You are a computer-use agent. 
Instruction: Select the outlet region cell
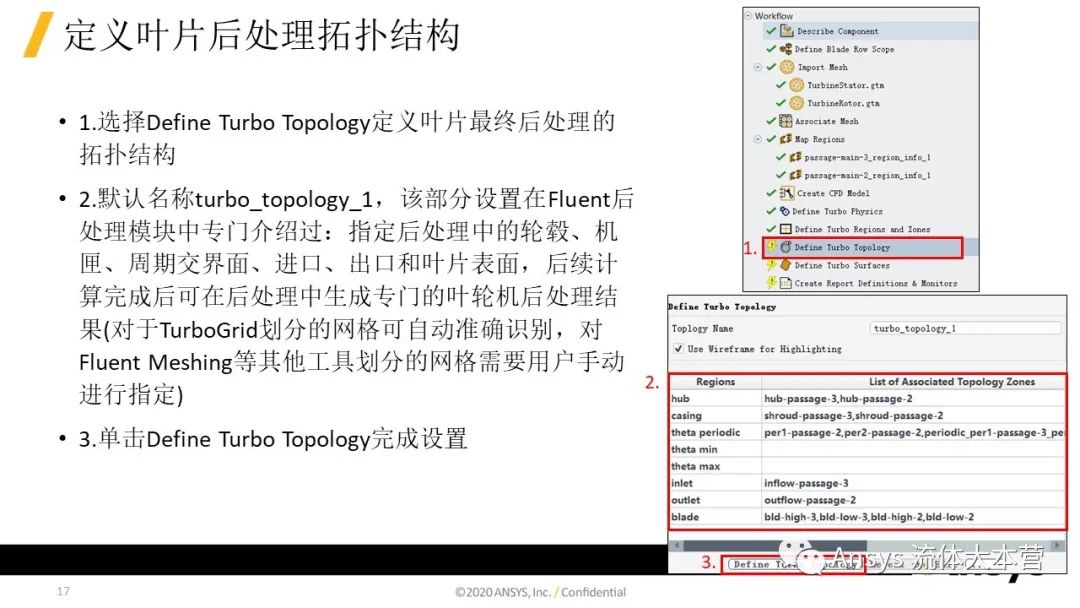pos(715,500)
